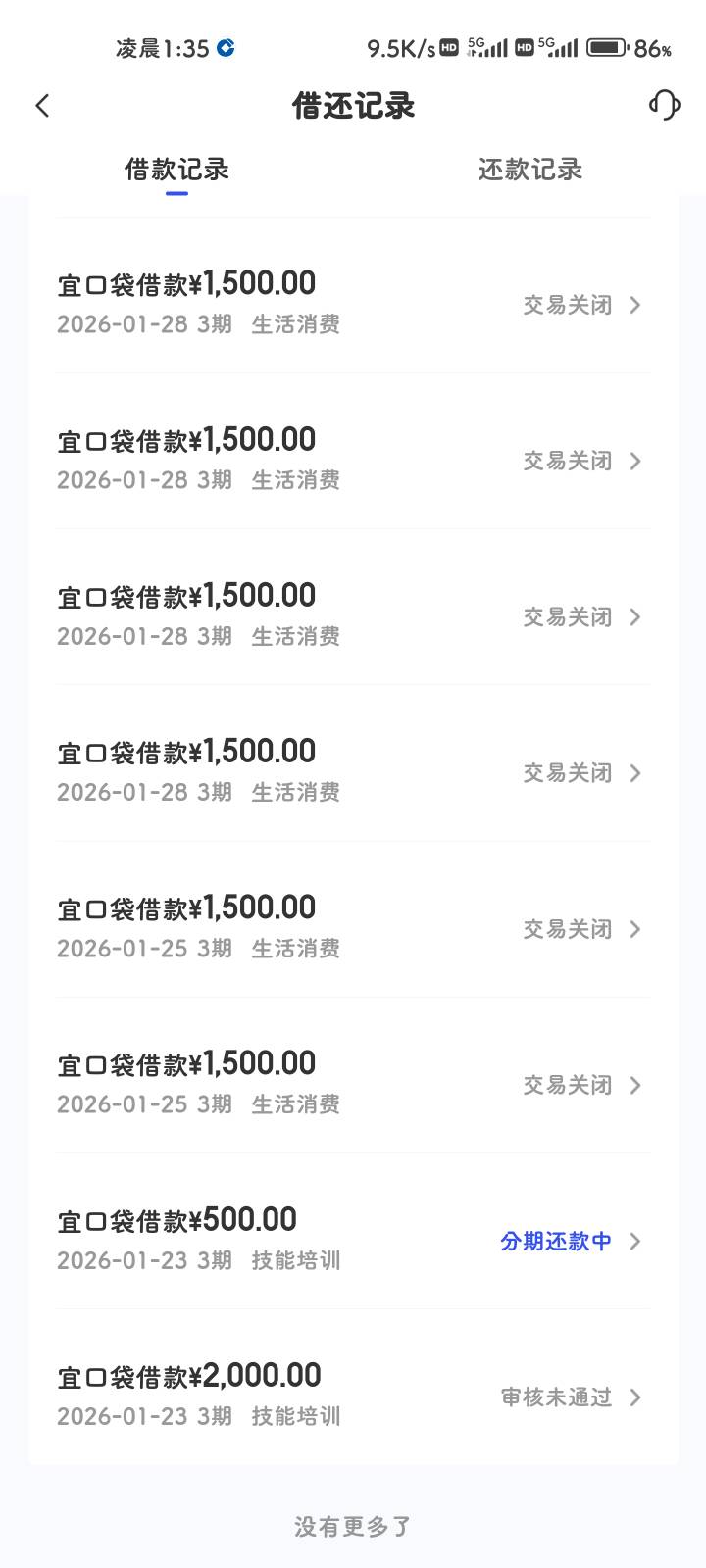The image size is (706, 1568).
Task: Expand the ¥500.00 loan row chevron
Action: 635,1242
